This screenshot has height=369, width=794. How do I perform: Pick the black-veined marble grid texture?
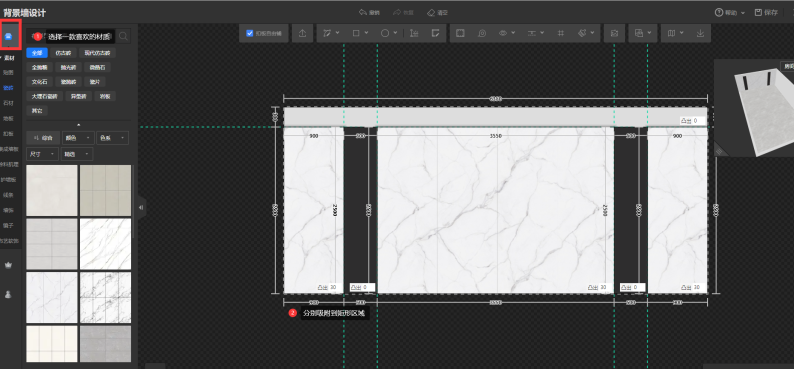pyautogui.click(x=105, y=298)
